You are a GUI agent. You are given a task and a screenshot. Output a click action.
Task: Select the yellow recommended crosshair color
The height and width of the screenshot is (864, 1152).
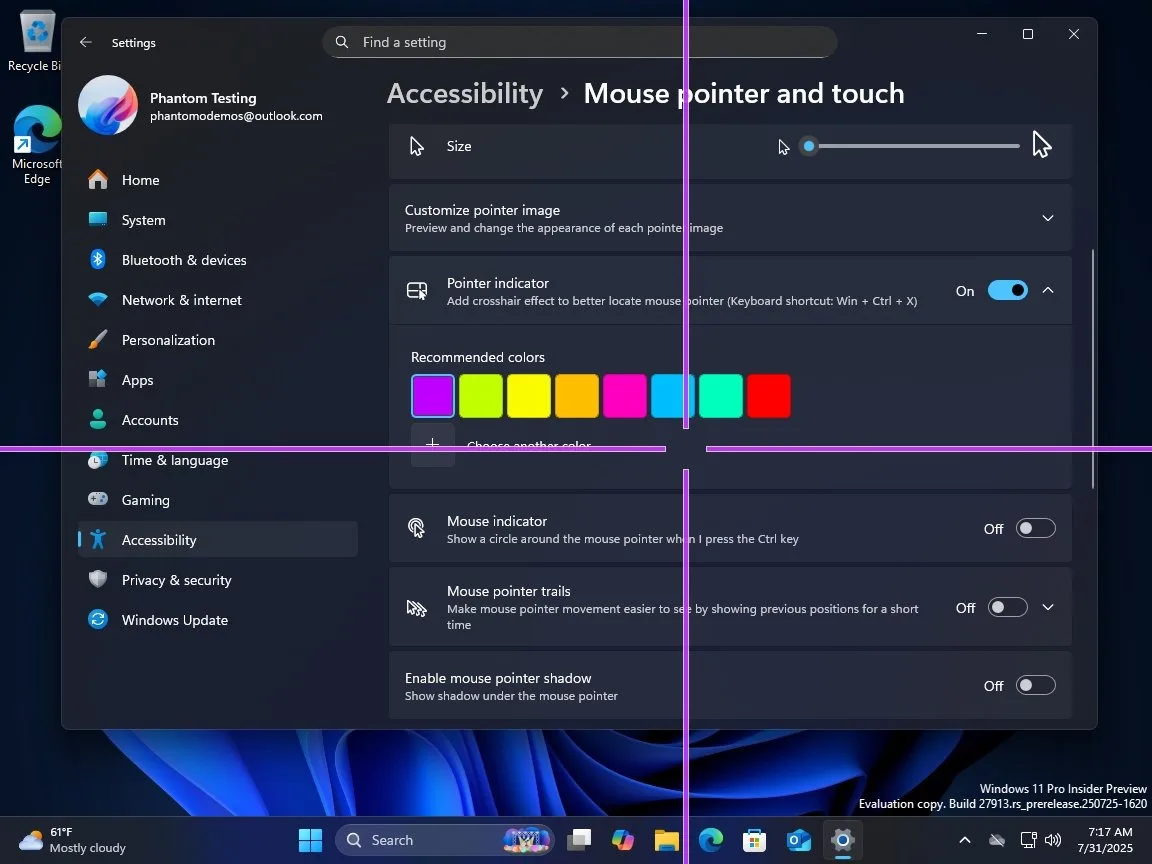[x=529, y=395]
